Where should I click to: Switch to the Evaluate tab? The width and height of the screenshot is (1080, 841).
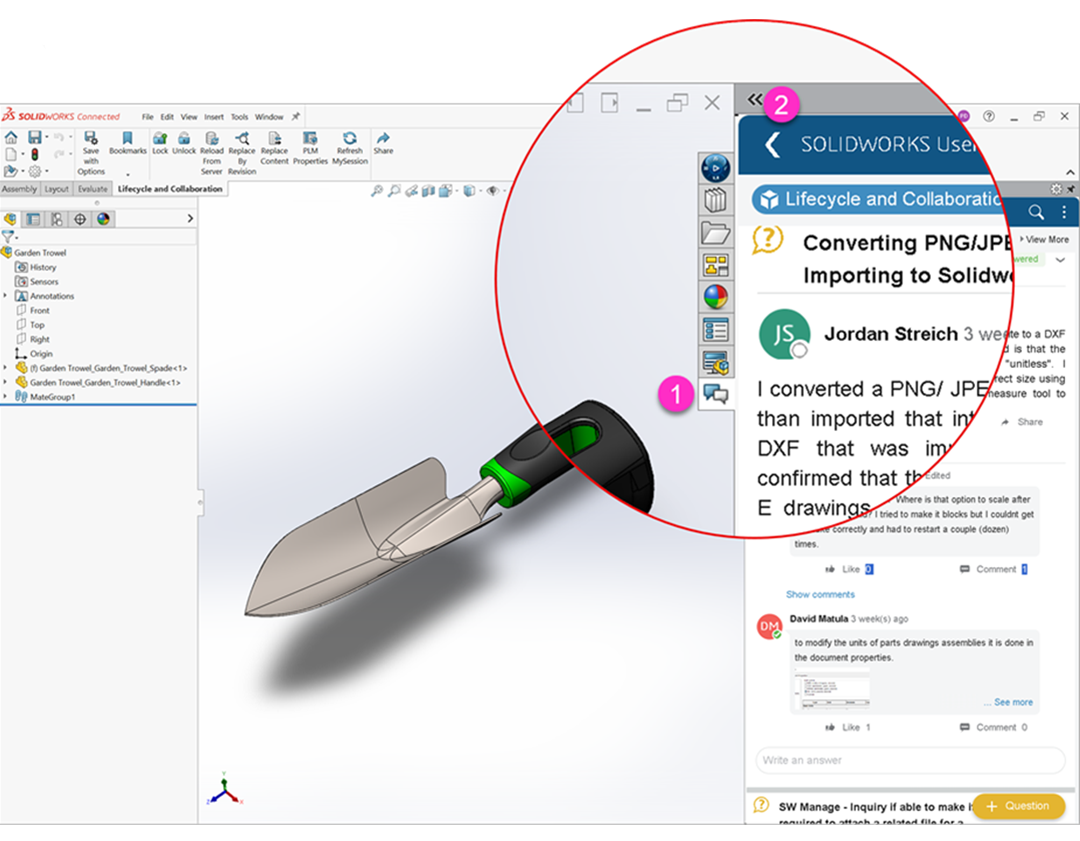click(x=92, y=189)
